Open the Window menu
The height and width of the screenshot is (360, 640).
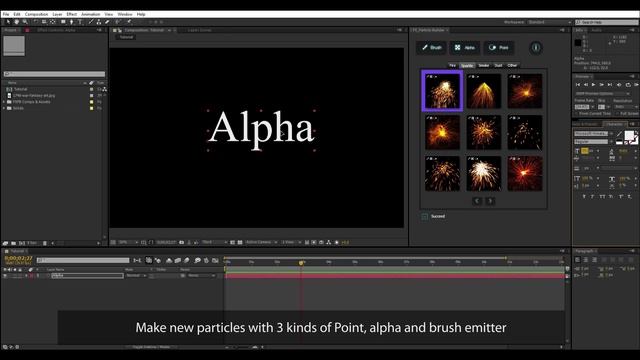[x=125, y=14]
